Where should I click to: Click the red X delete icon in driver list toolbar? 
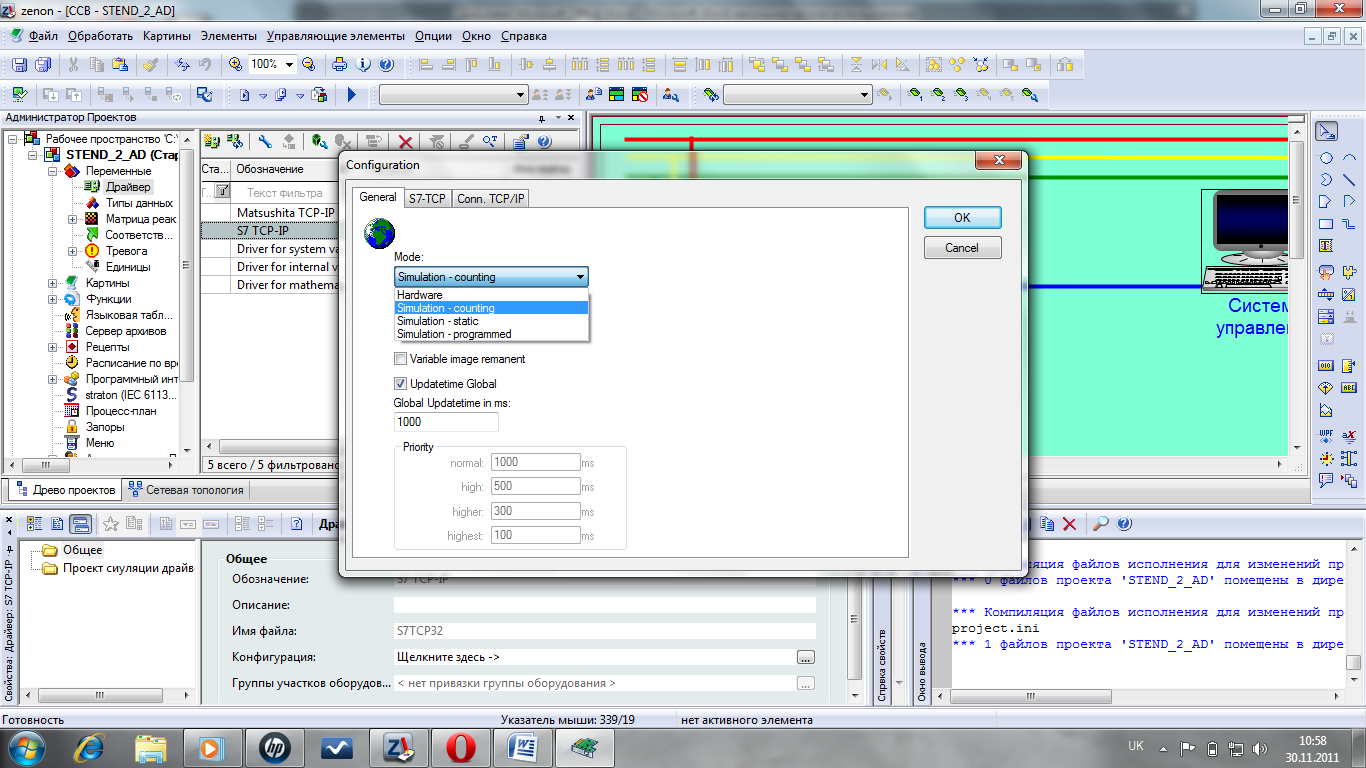click(x=405, y=142)
